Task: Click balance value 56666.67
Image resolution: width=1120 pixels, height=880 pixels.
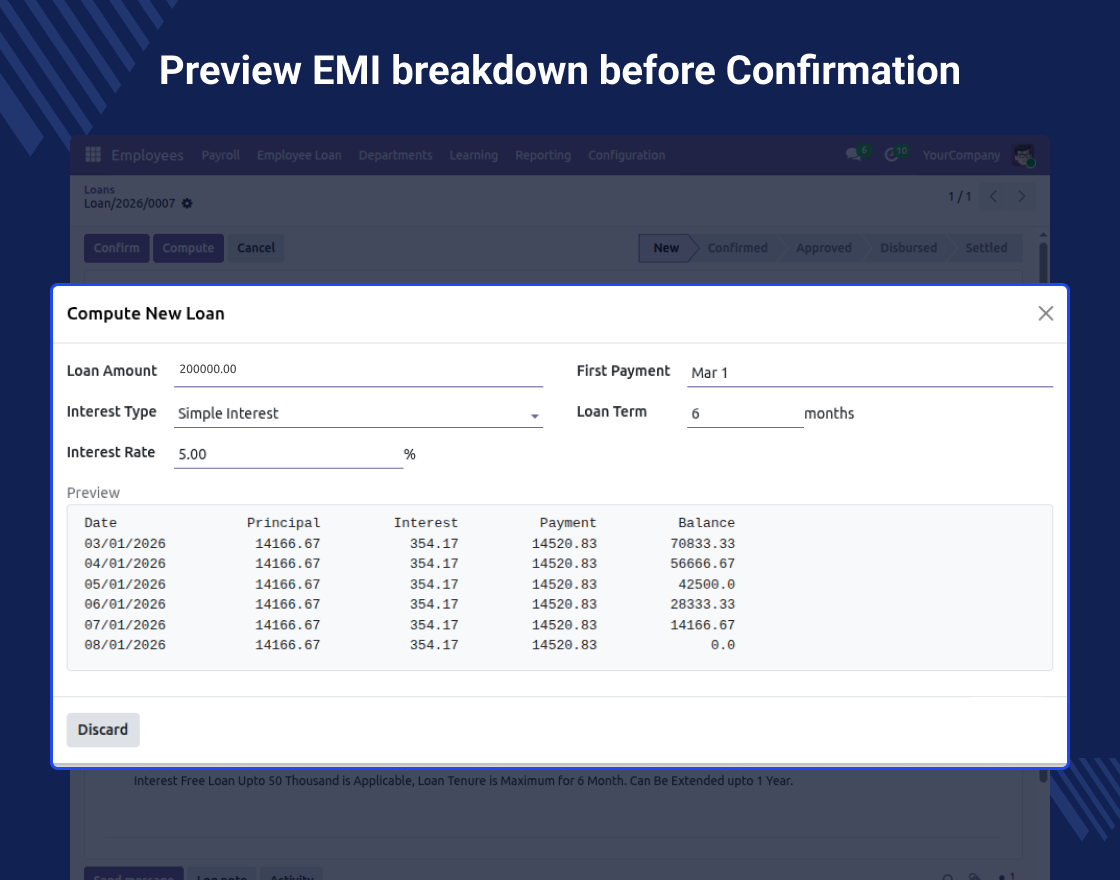Action: pos(702,564)
